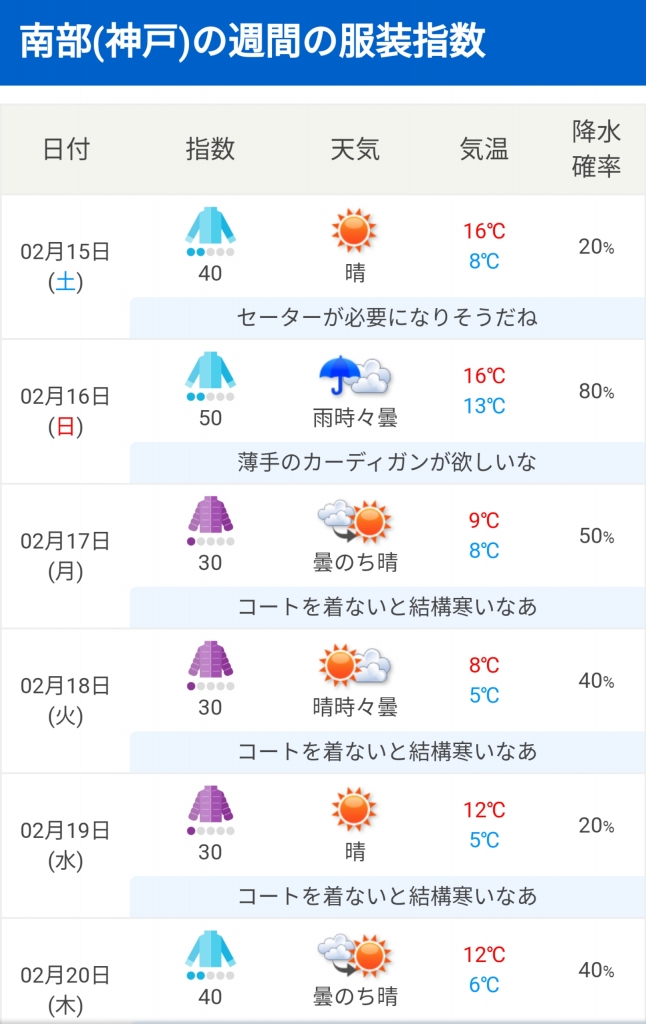Click the blue jacket icon for 02月20日
The image size is (646, 1024).
[x=210, y=950]
